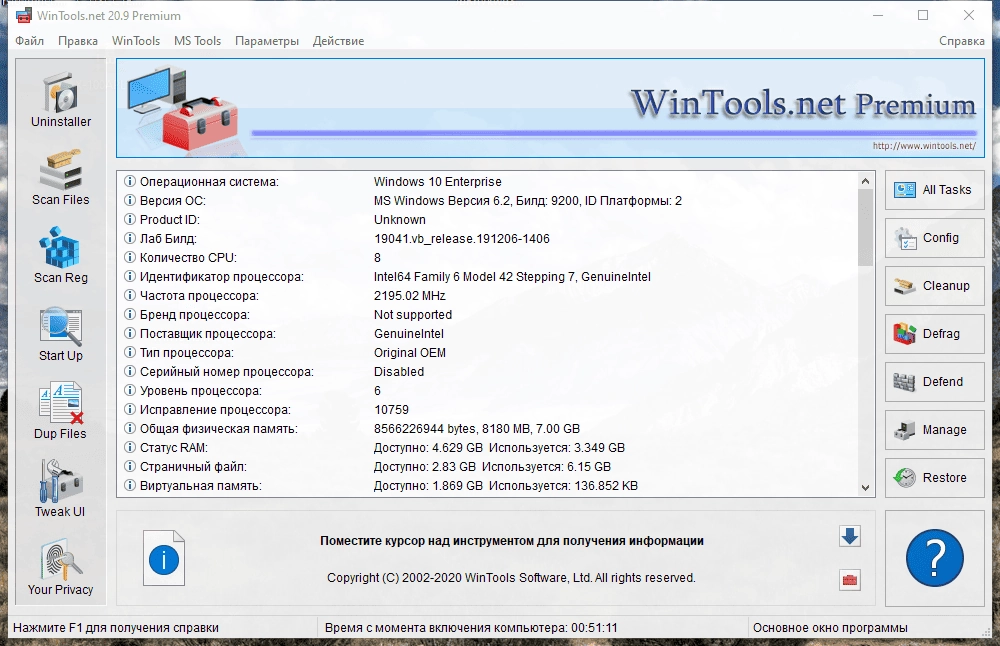Follow the http://www.wintools.net/ link
This screenshot has width=1000, height=646.
924,145
